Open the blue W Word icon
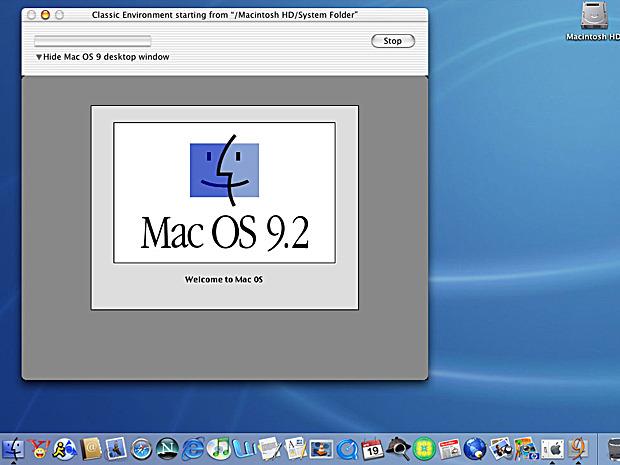The image size is (620, 465). (244, 449)
